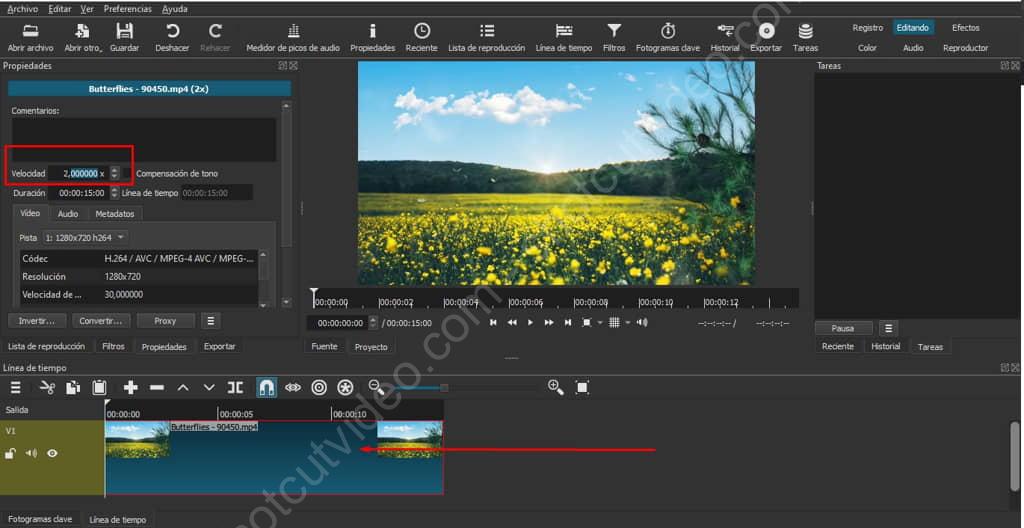
Task: Adjust the player timecode stepper
Action: click(x=373, y=323)
